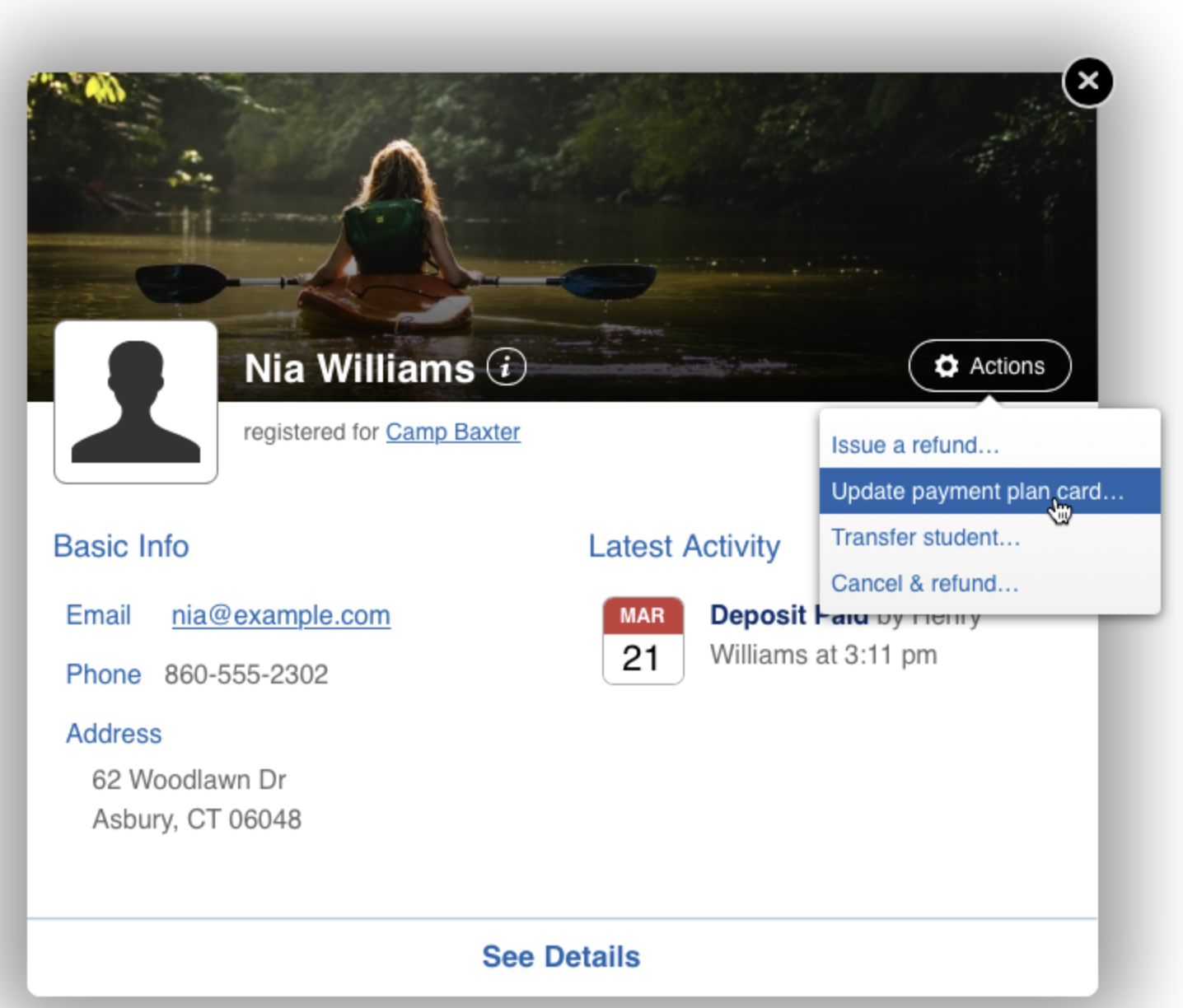1183x1008 pixels.
Task: Click the MAR 21 calendar icon
Action: tap(643, 641)
